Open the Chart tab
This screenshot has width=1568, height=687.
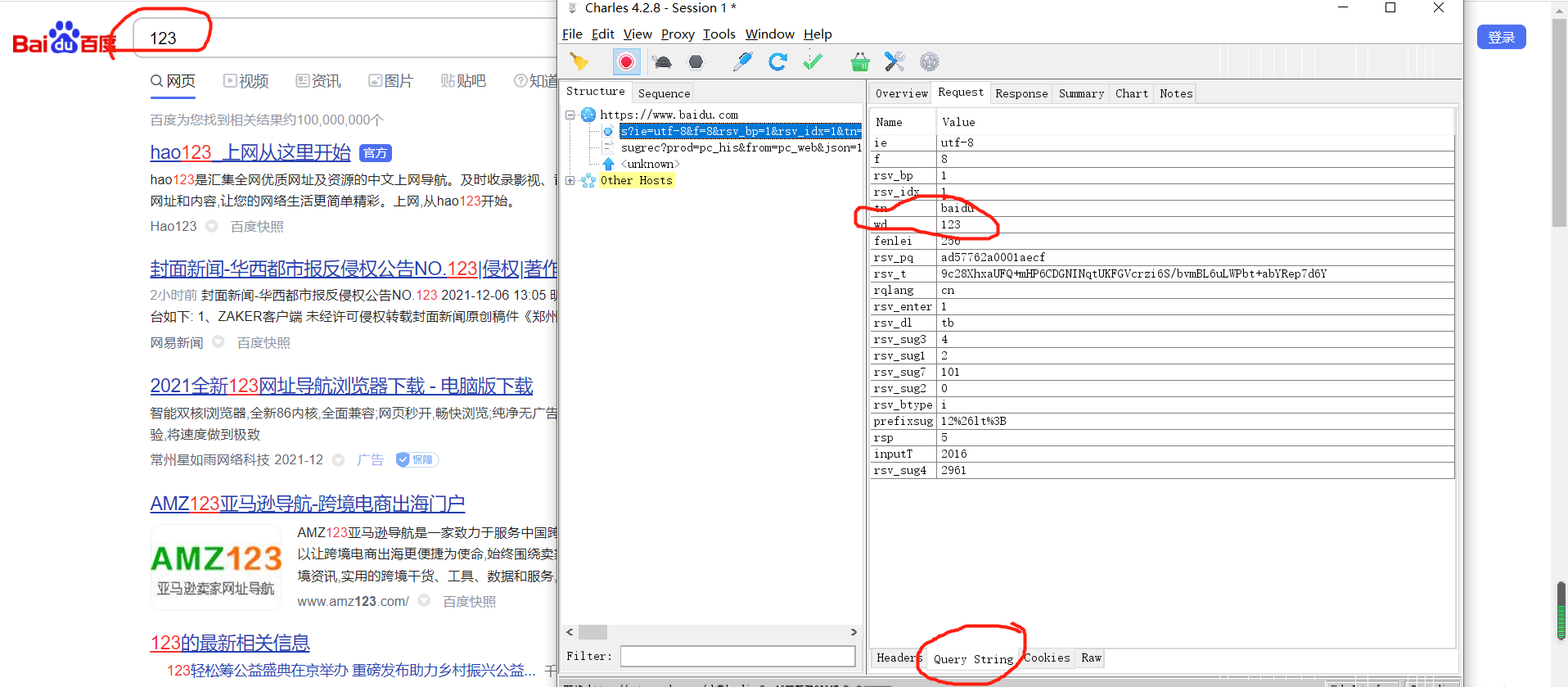tap(1132, 93)
